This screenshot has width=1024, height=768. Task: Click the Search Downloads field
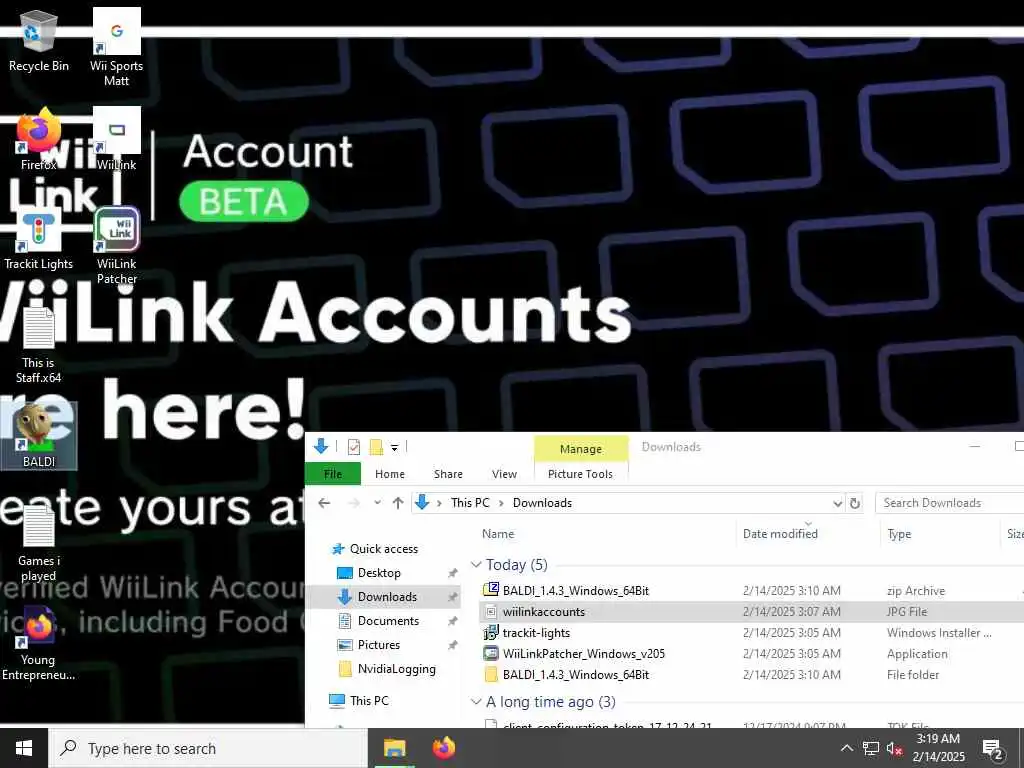(950, 503)
